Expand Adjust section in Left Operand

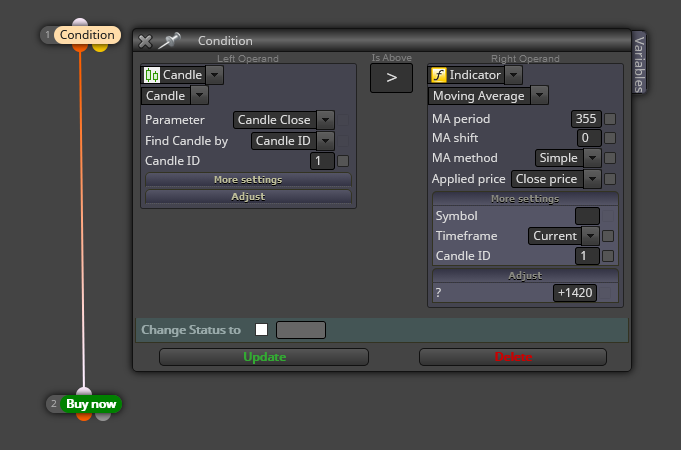pyautogui.click(x=248, y=197)
